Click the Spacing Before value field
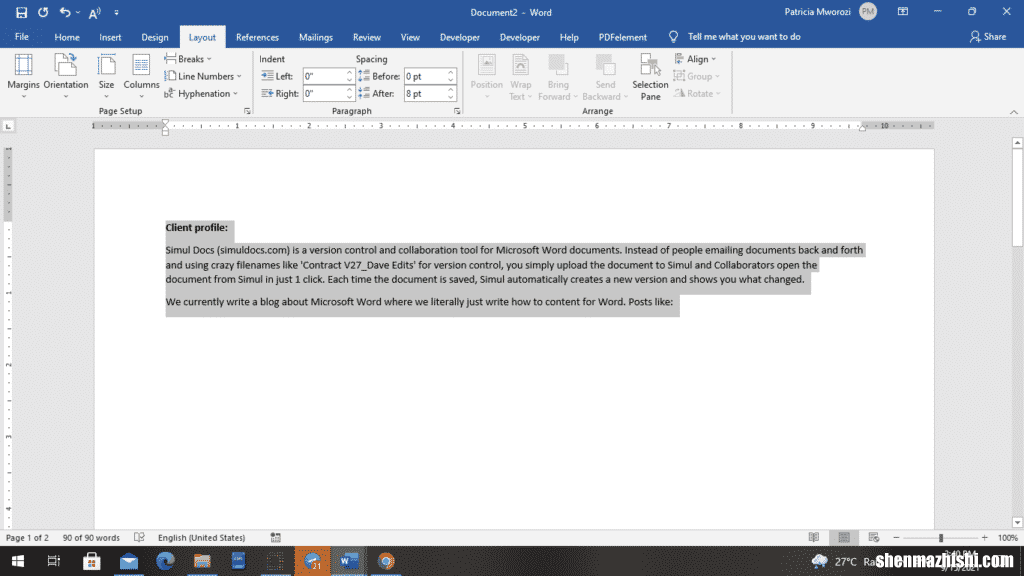Image resolution: width=1024 pixels, height=576 pixels. click(424, 76)
